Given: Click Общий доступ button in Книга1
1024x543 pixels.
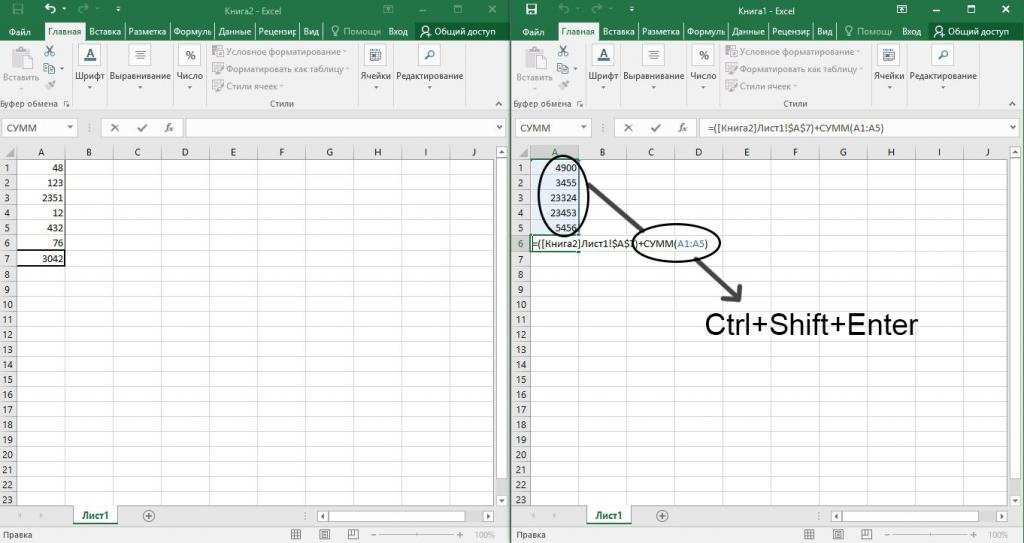Looking at the screenshot, I should [x=970, y=31].
